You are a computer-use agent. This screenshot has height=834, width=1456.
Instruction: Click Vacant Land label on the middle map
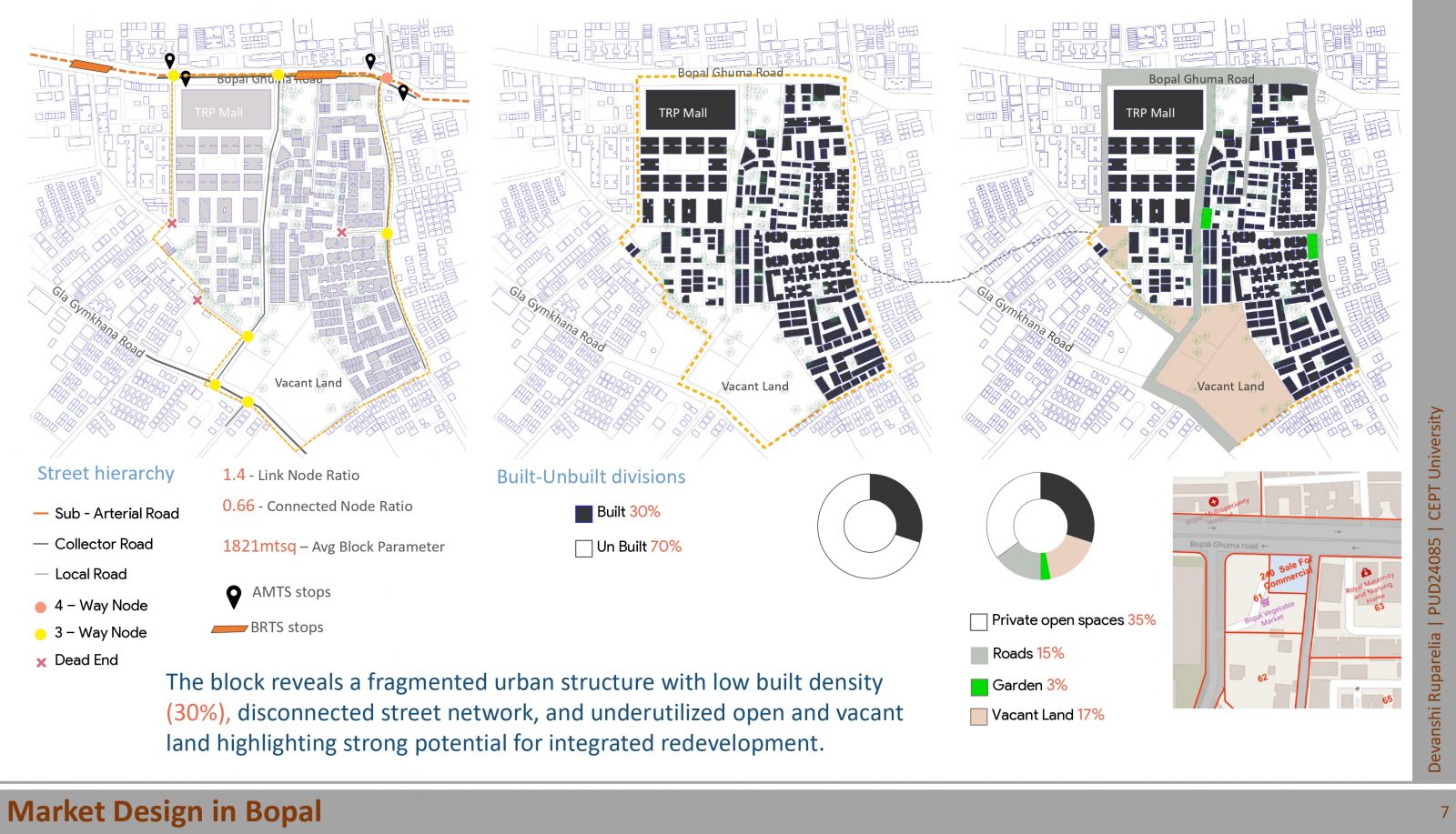tap(755, 387)
